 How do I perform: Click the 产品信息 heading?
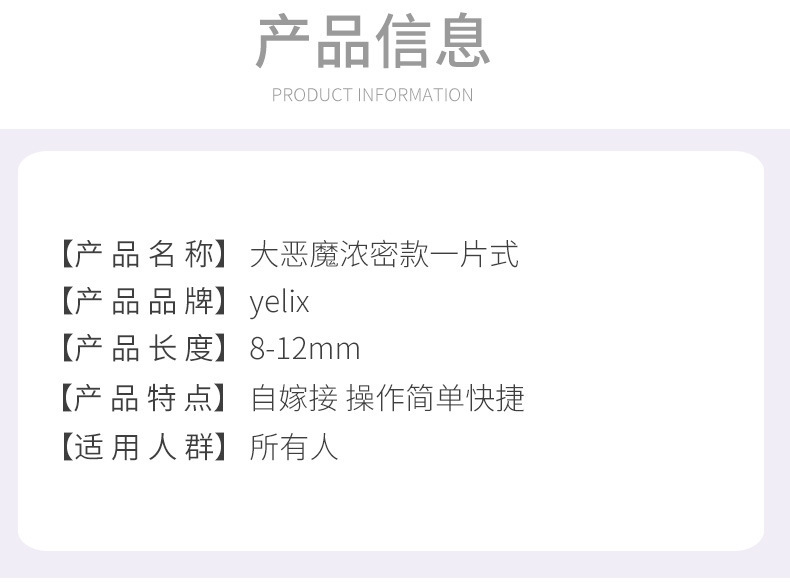(372, 42)
